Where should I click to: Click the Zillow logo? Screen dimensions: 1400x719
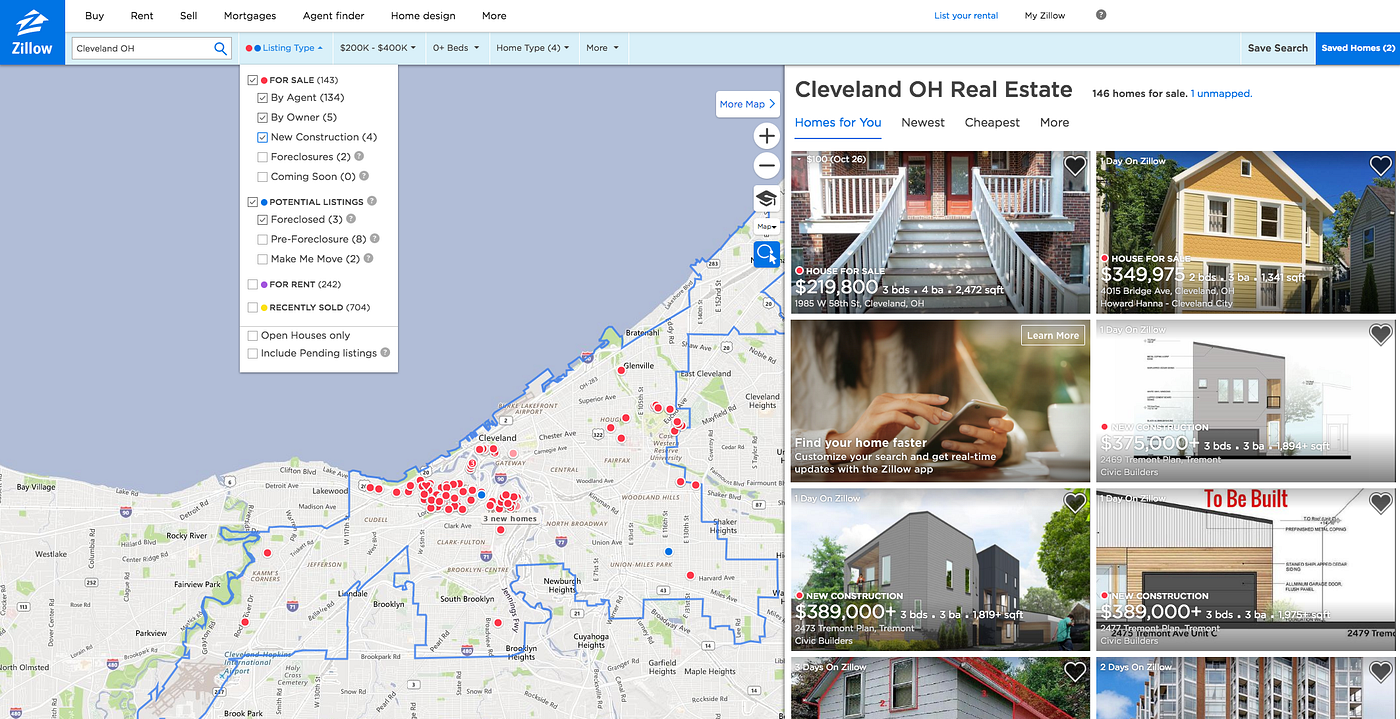pos(32,32)
